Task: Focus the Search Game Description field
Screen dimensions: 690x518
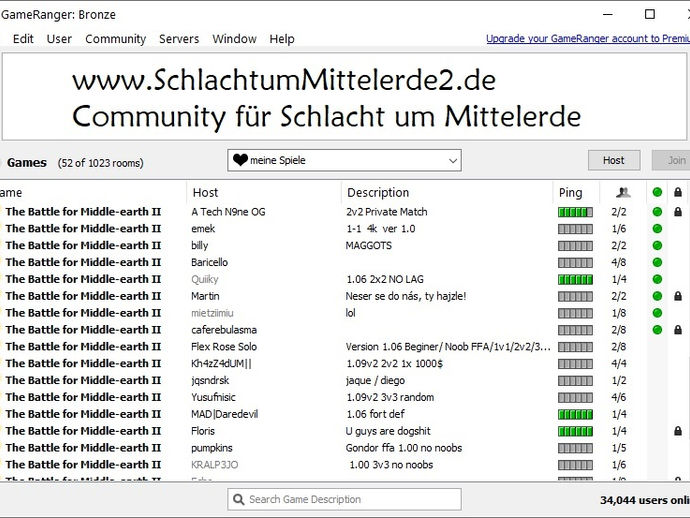Action: click(x=344, y=499)
